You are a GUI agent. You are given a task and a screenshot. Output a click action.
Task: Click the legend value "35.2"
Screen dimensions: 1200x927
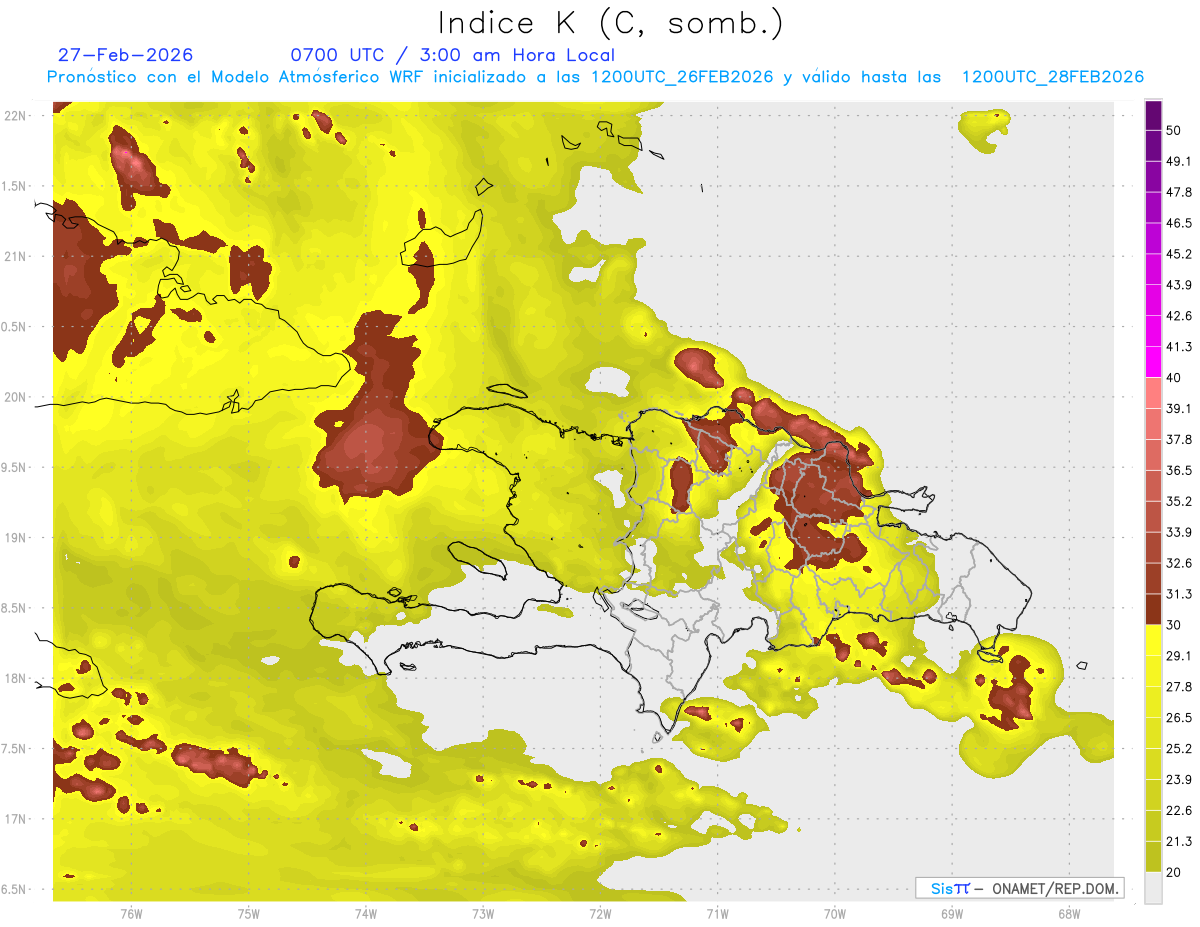click(x=1180, y=501)
